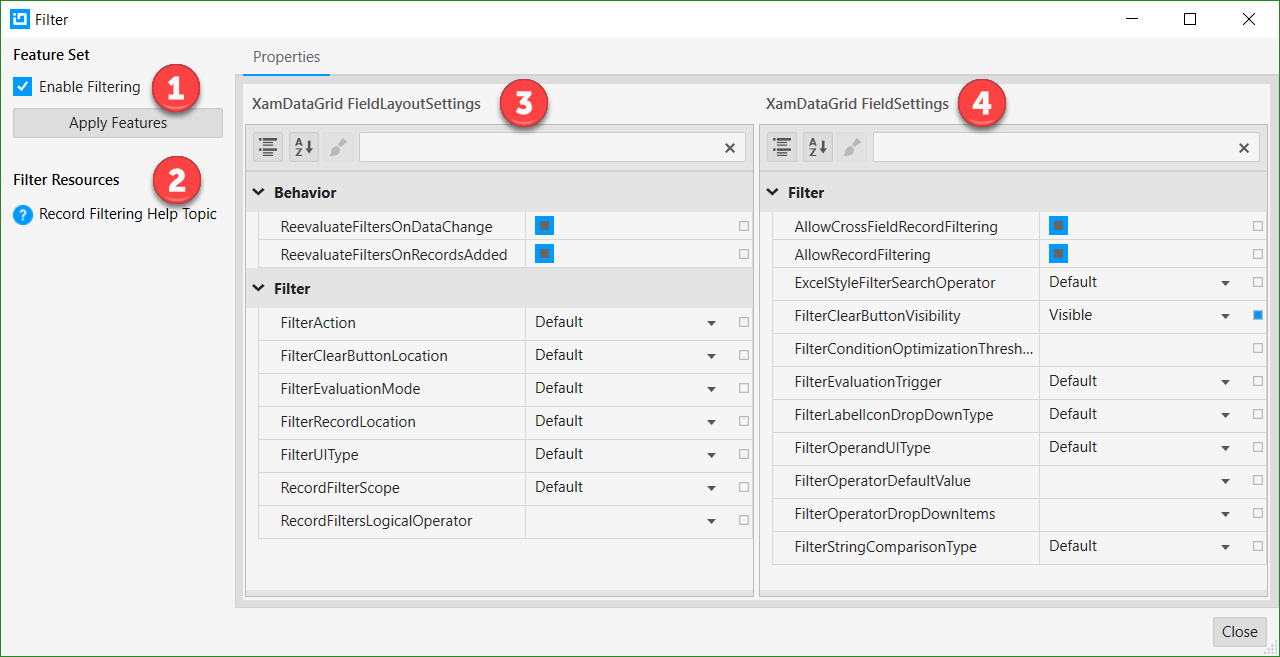Image resolution: width=1280 pixels, height=657 pixels.
Task: Collapse the Filter category in FieldSettings
Action: pos(773,192)
